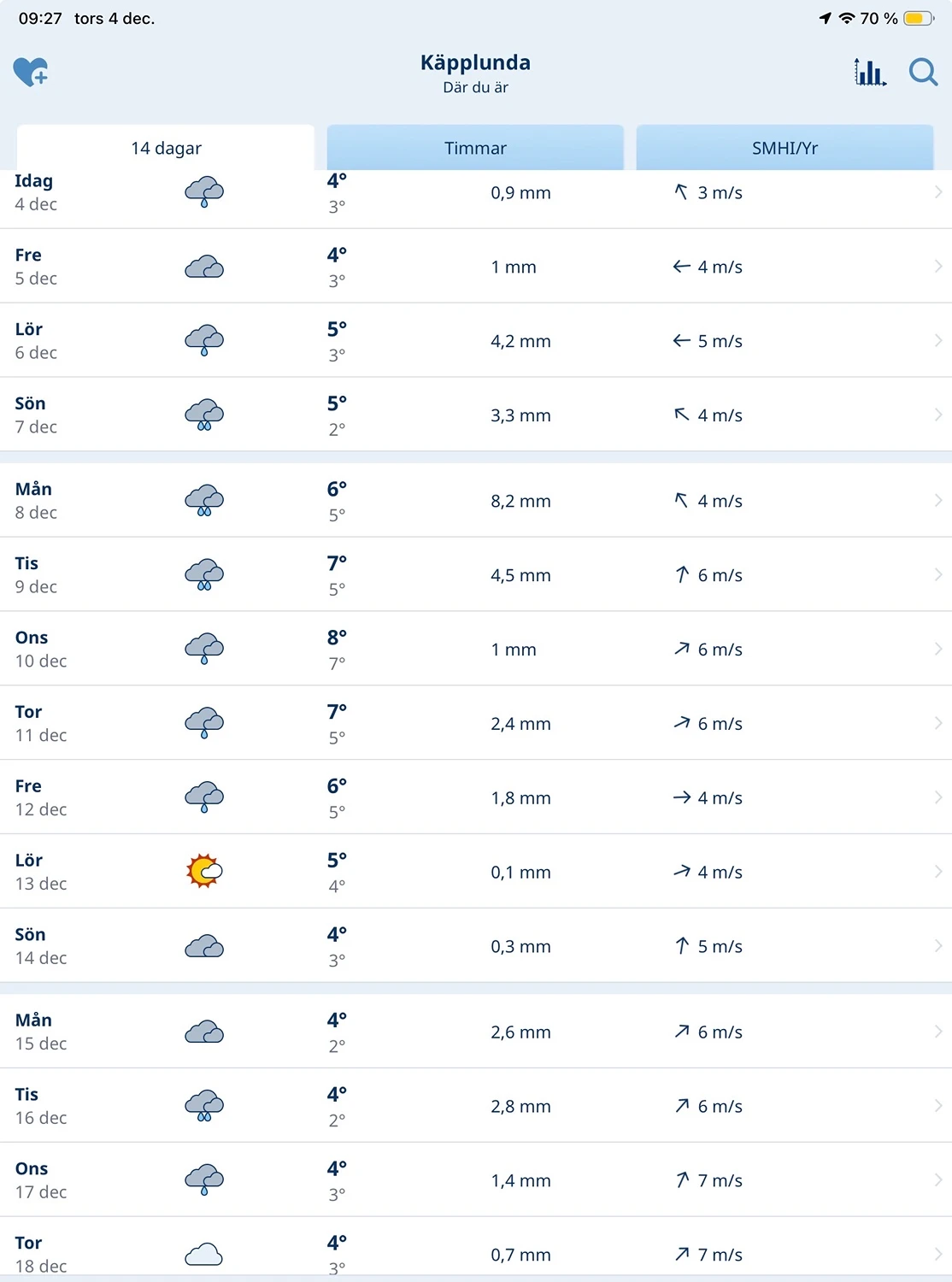The height and width of the screenshot is (1282, 952).
Task: Switch to the SMHI/Yr tab
Action: (x=785, y=148)
